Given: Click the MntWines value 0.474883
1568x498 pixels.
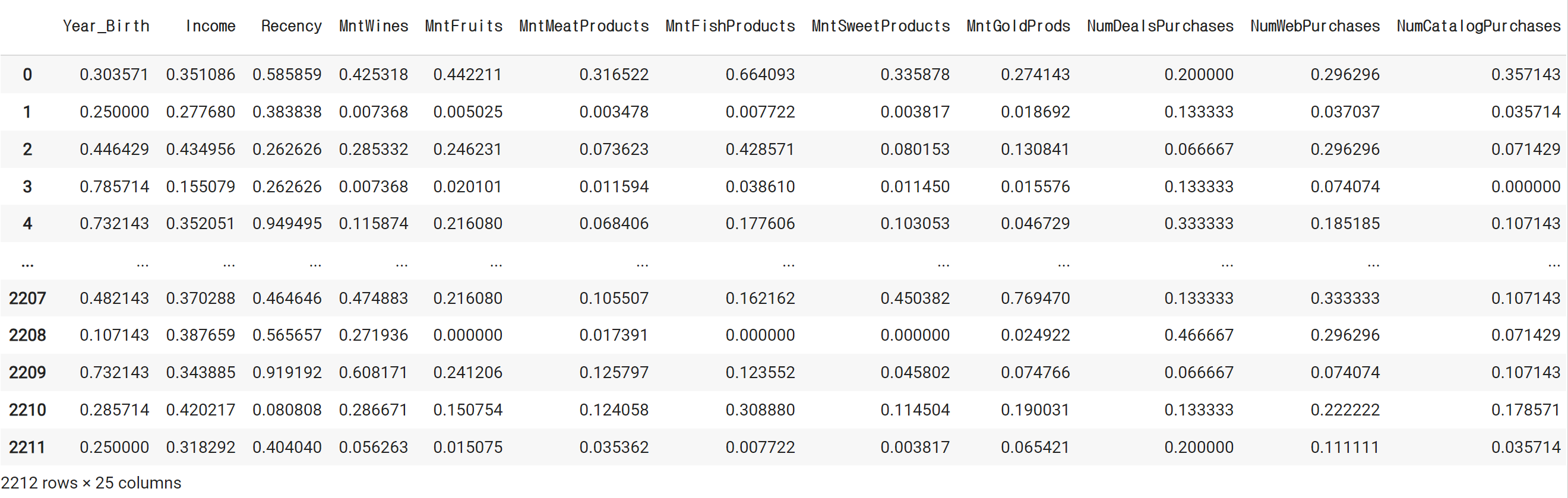Looking at the screenshot, I should point(373,298).
